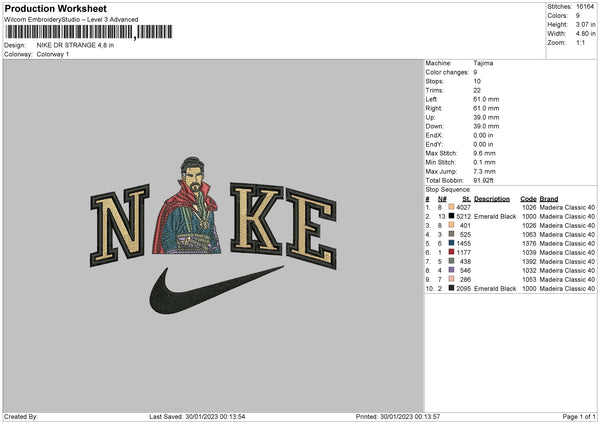The image size is (600, 424).
Task: Click 'Madeira Classic 40' in stop row 1
Action: (x=567, y=207)
